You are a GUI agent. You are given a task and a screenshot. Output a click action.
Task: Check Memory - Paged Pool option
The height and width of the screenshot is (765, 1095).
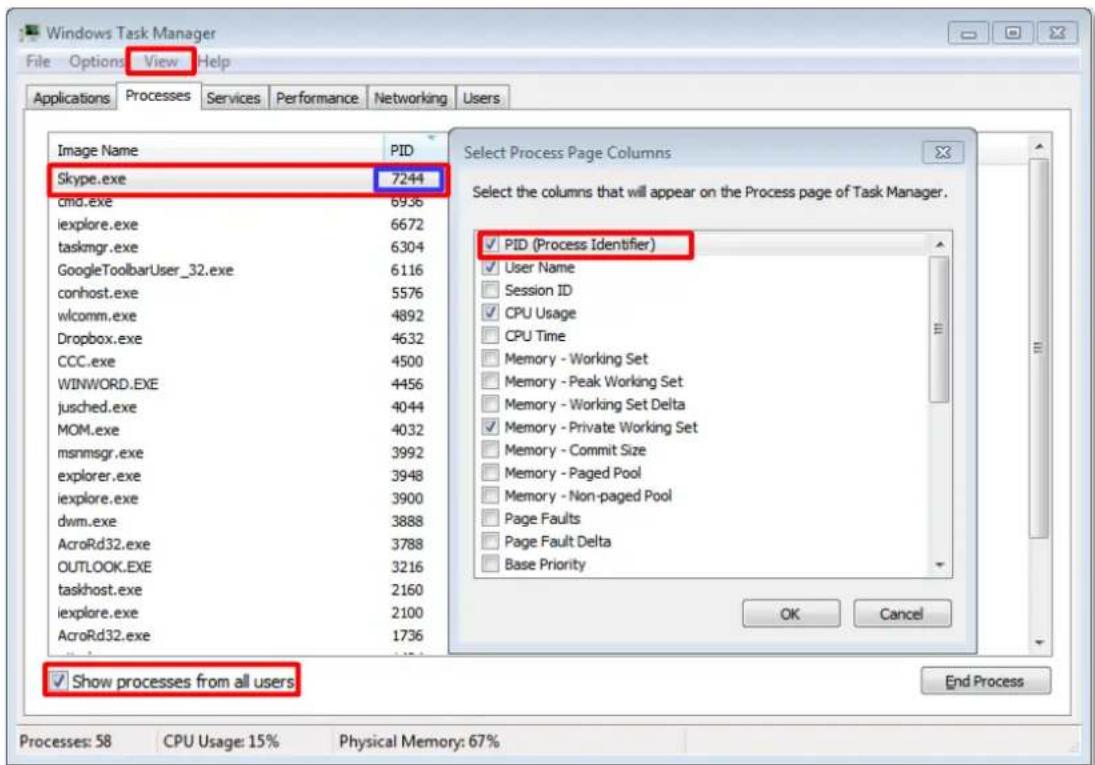(491, 473)
